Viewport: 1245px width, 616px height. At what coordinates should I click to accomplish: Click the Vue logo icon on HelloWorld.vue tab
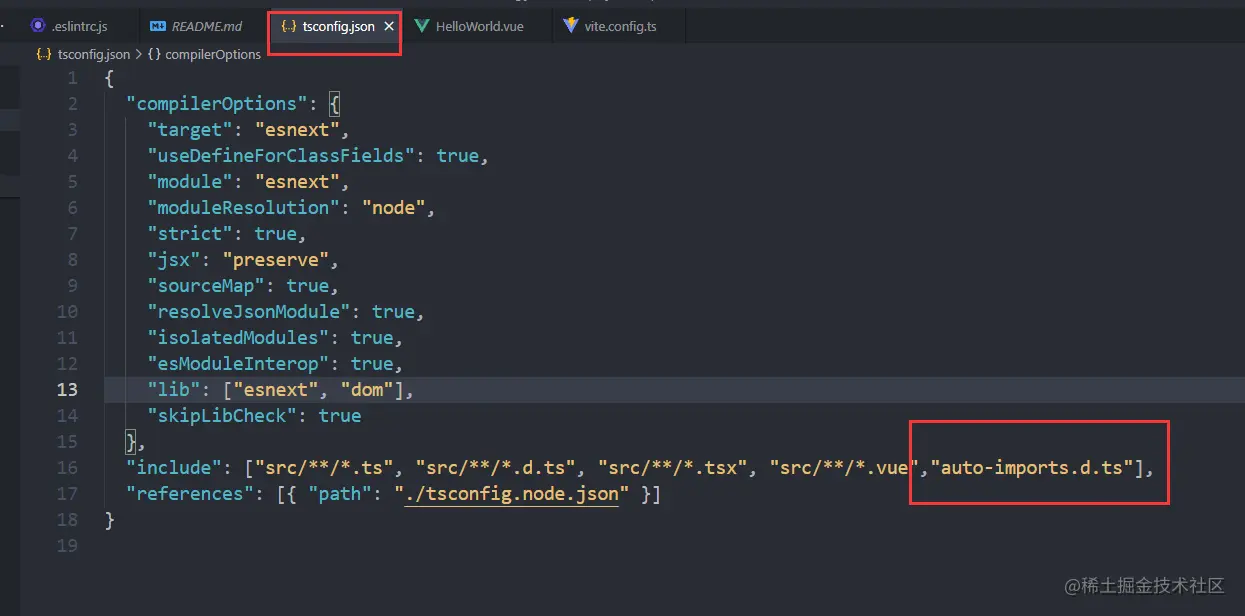(422, 26)
